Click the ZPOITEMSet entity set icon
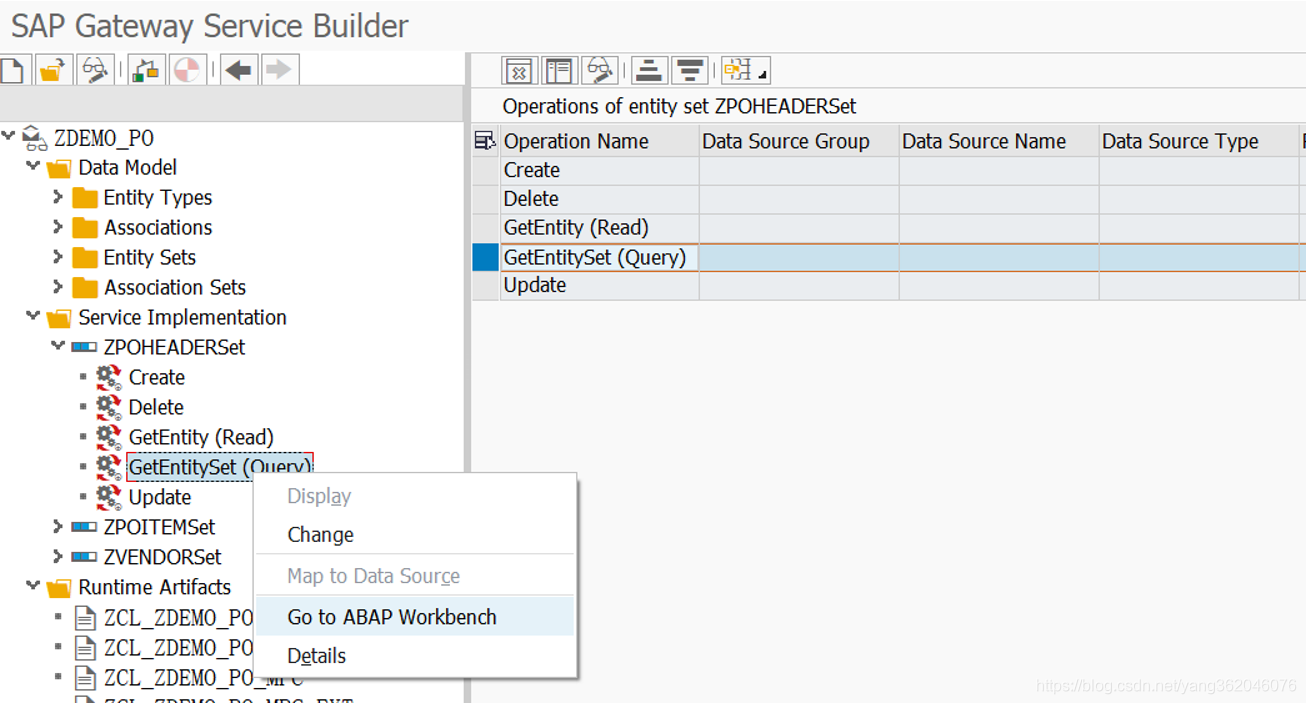The height and width of the screenshot is (704, 1306). pyautogui.click(x=84, y=527)
